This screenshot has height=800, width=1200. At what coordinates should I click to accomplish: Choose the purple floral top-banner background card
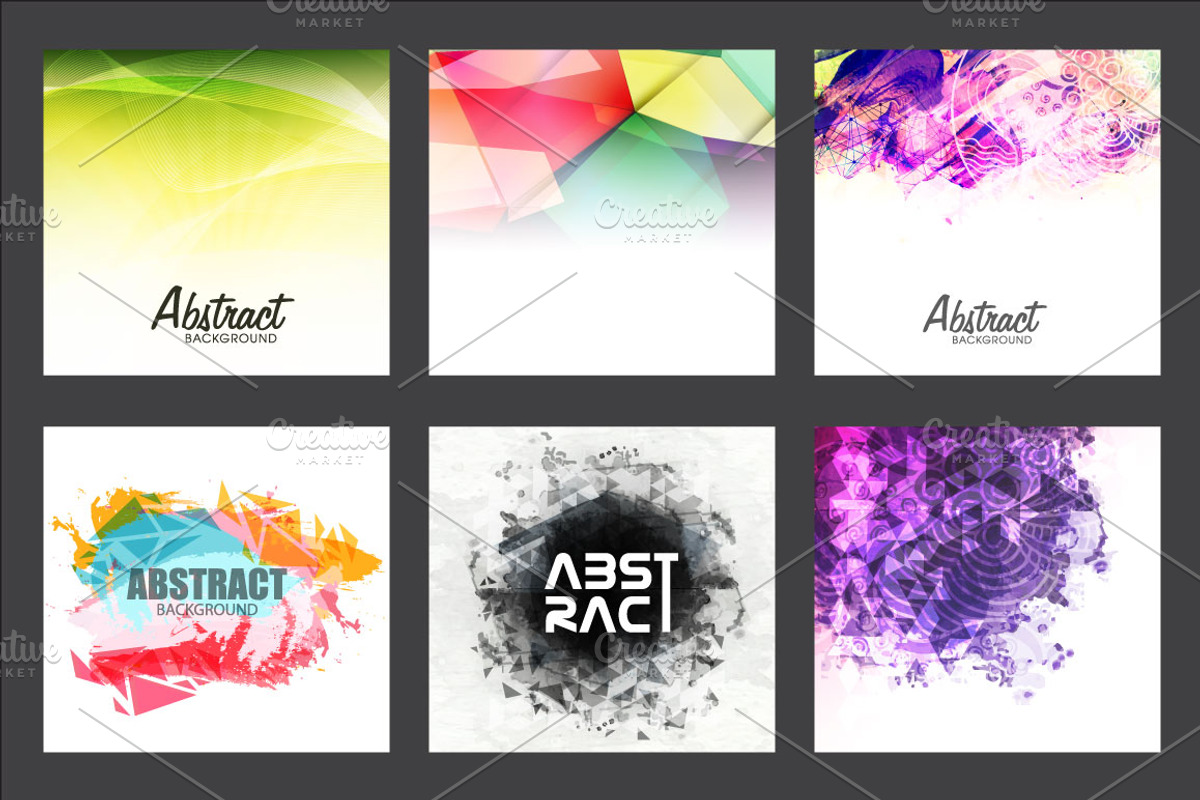[987, 212]
